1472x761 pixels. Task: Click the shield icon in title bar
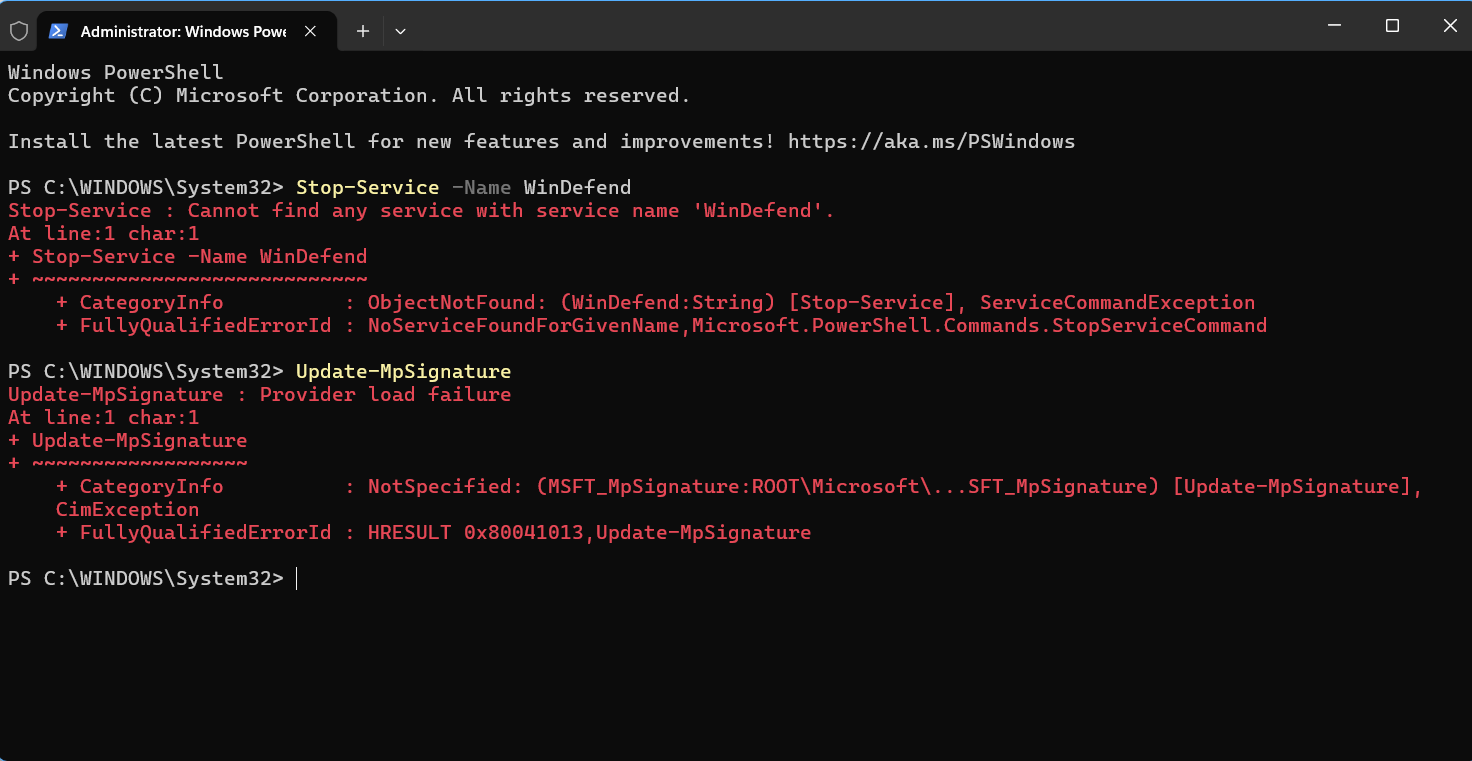(19, 31)
